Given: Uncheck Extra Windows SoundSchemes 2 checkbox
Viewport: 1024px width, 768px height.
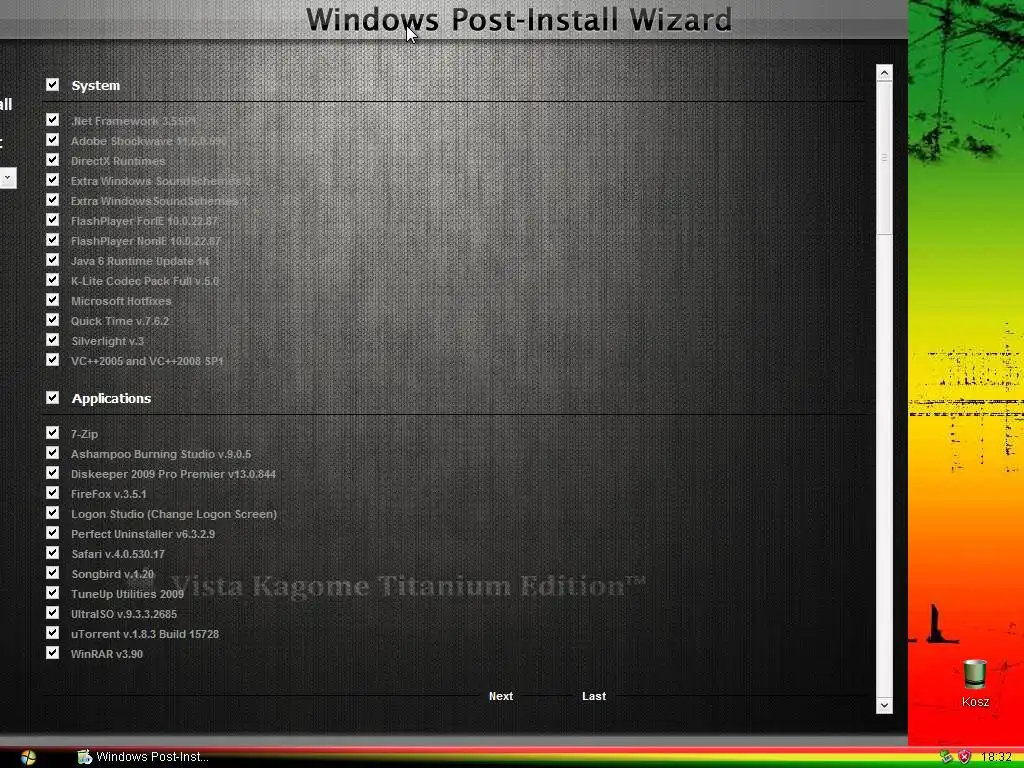Looking at the screenshot, I should click(x=52, y=180).
